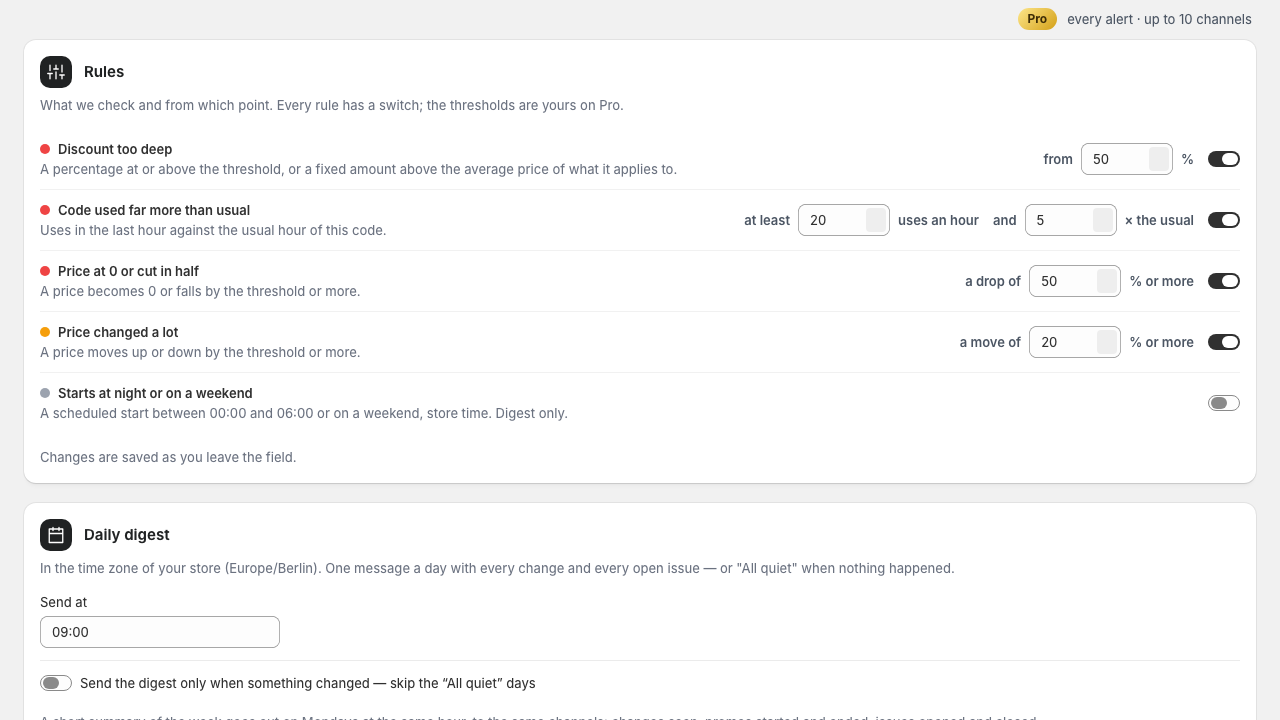
Task: Click 'Uses in the last hour against' description
Action: click(213, 230)
